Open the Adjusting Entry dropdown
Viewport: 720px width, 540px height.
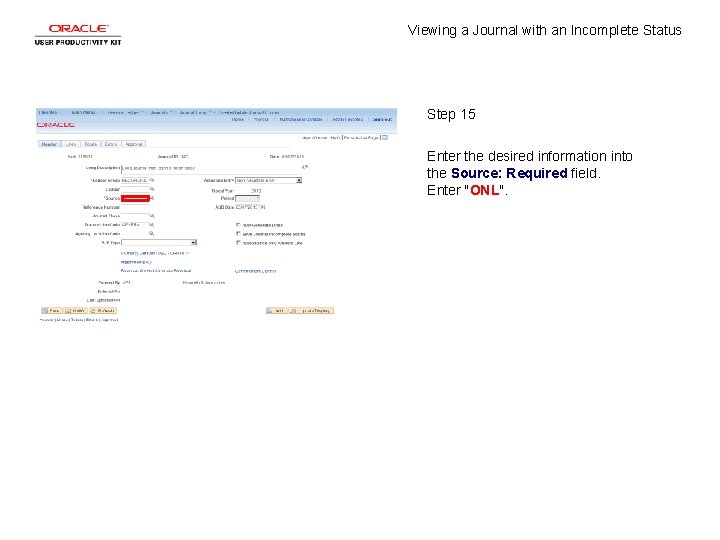(269, 180)
